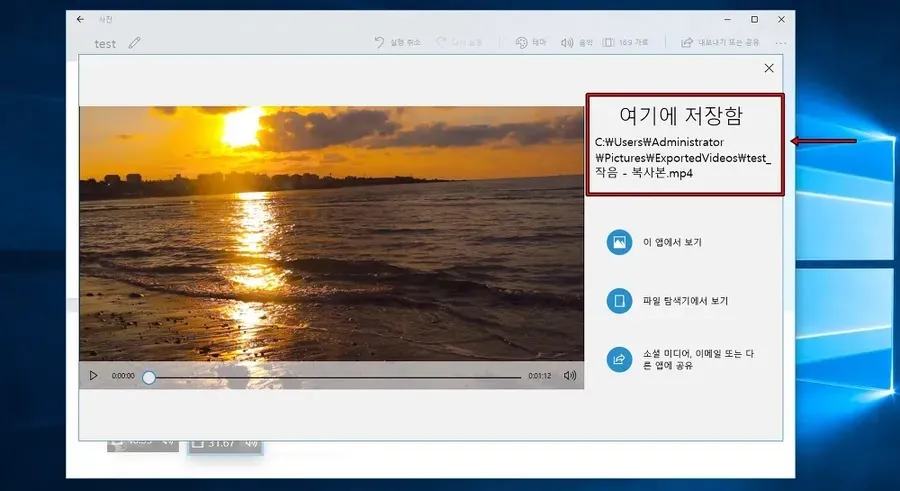Image resolution: width=900 pixels, height=491 pixels.
Task: Click the seek slider handle in video player
Action: (x=149, y=377)
